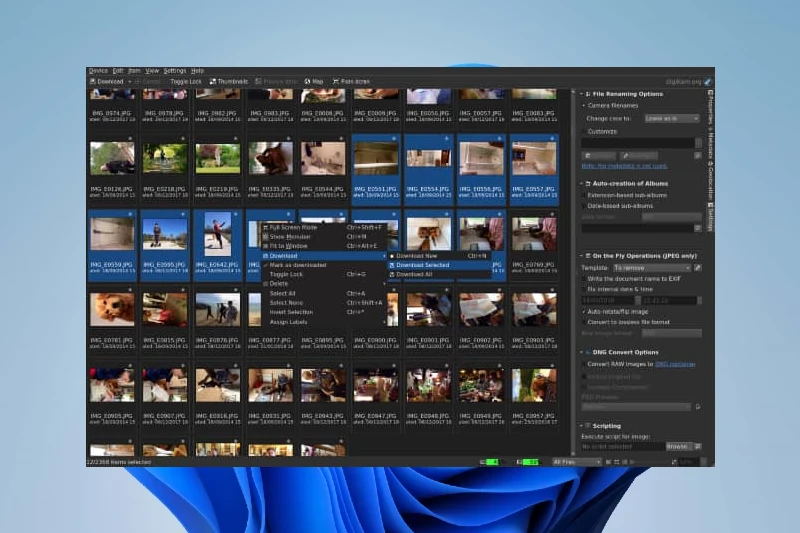Open the Template dropdown
This screenshot has width=800, height=533.
652,268
